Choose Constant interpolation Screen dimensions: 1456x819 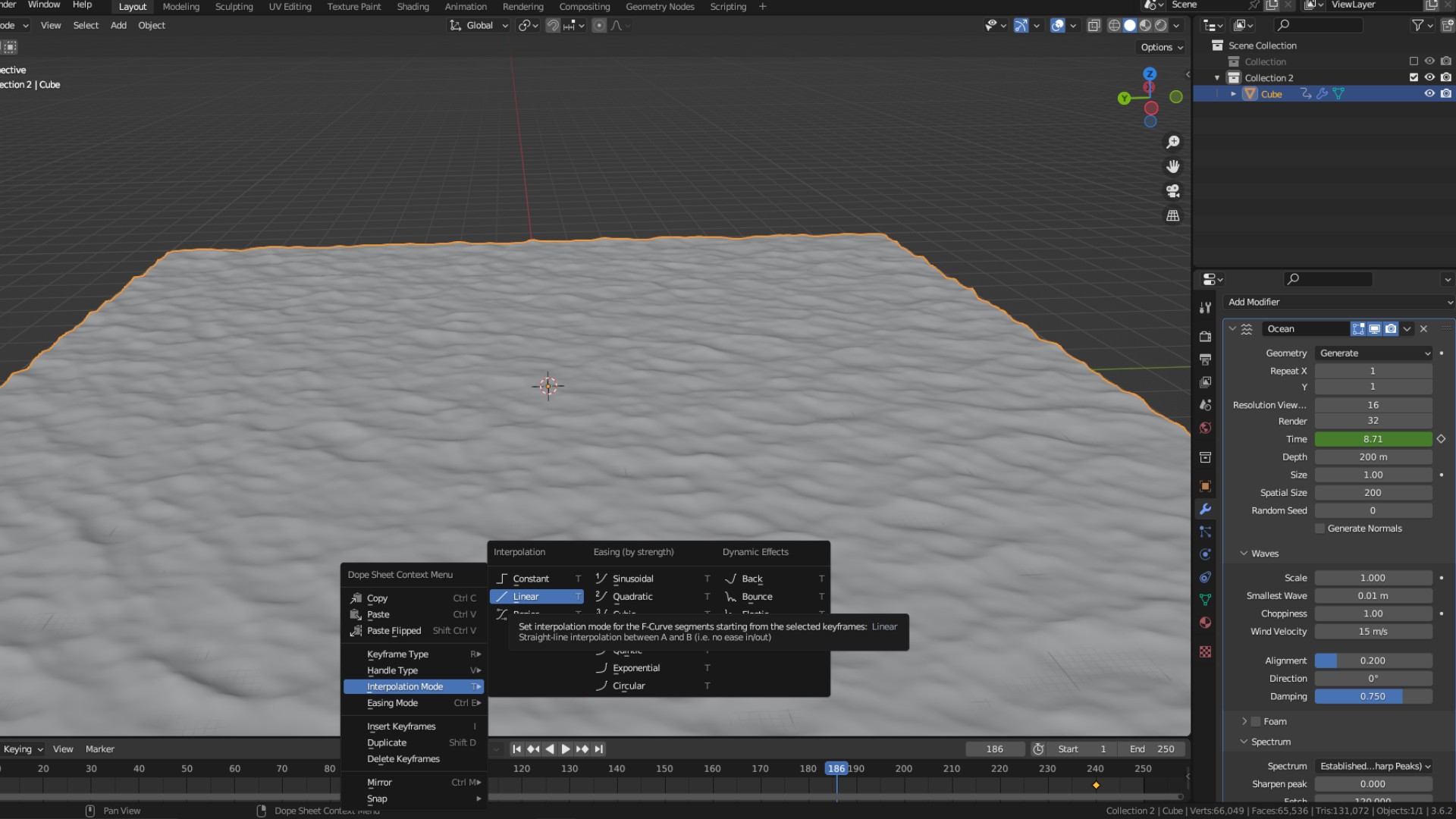click(x=531, y=579)
